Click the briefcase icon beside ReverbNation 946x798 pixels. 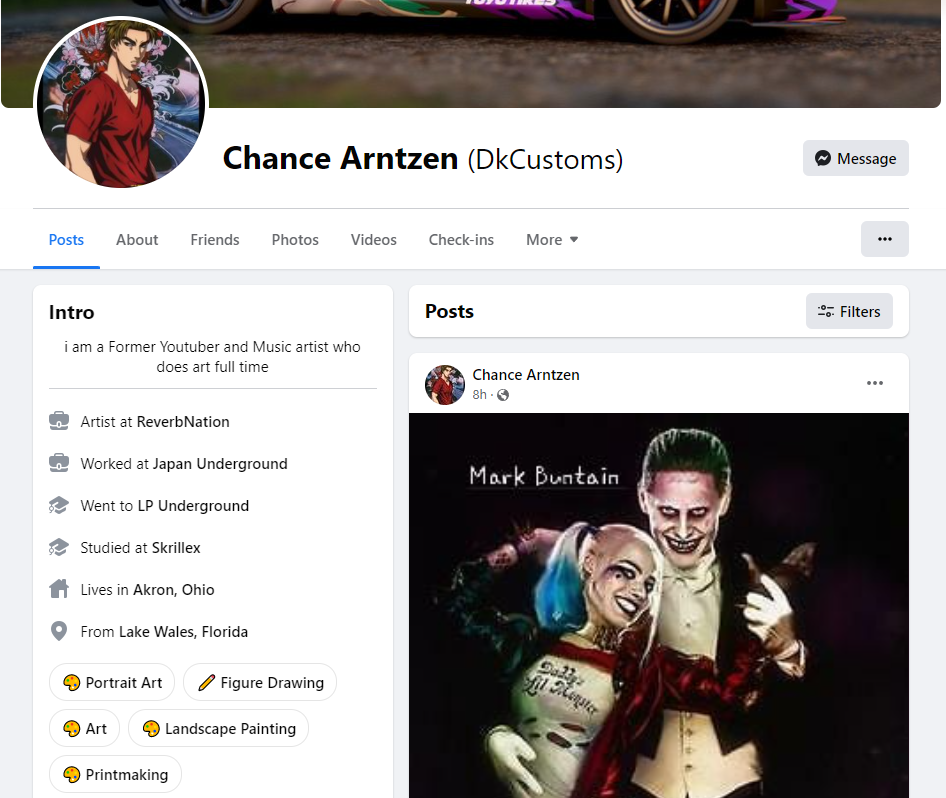59,420
